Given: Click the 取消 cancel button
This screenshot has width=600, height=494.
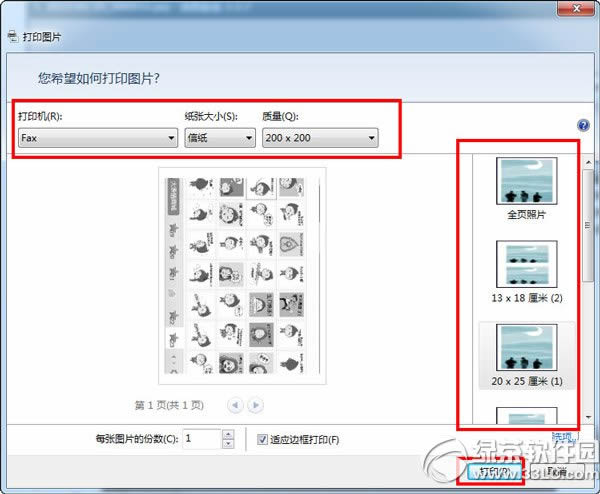Looking at the screenshot, I should (557, 473).
